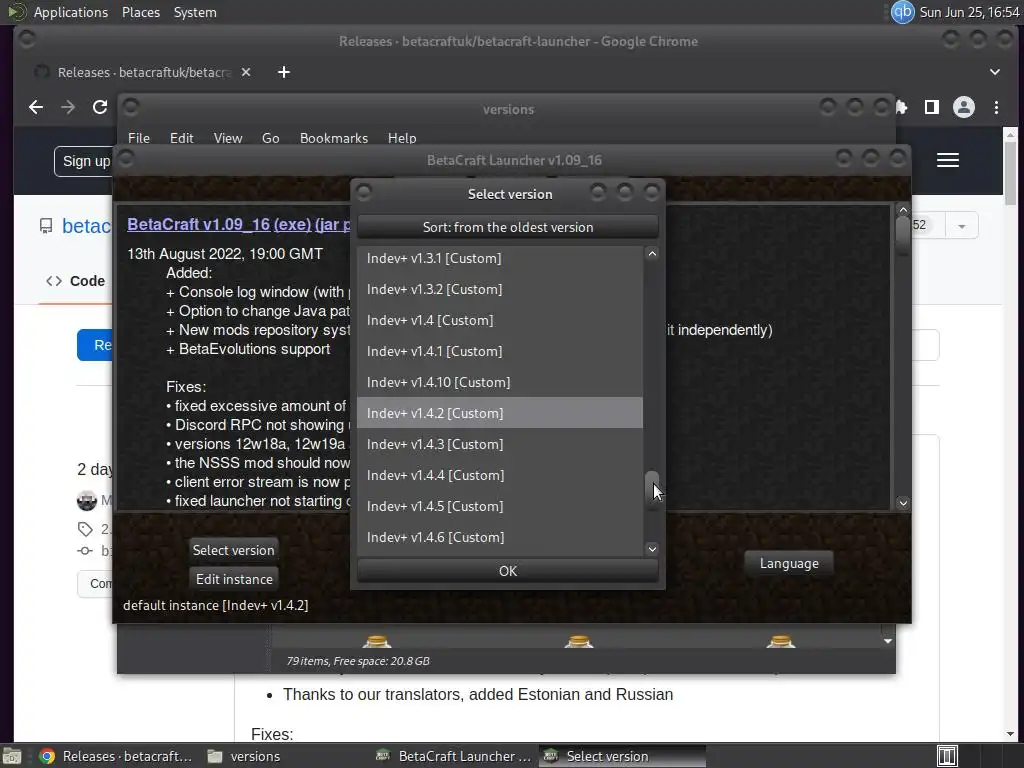
Task: Open Chrome profile avatar icon
Action: [964, 107]
